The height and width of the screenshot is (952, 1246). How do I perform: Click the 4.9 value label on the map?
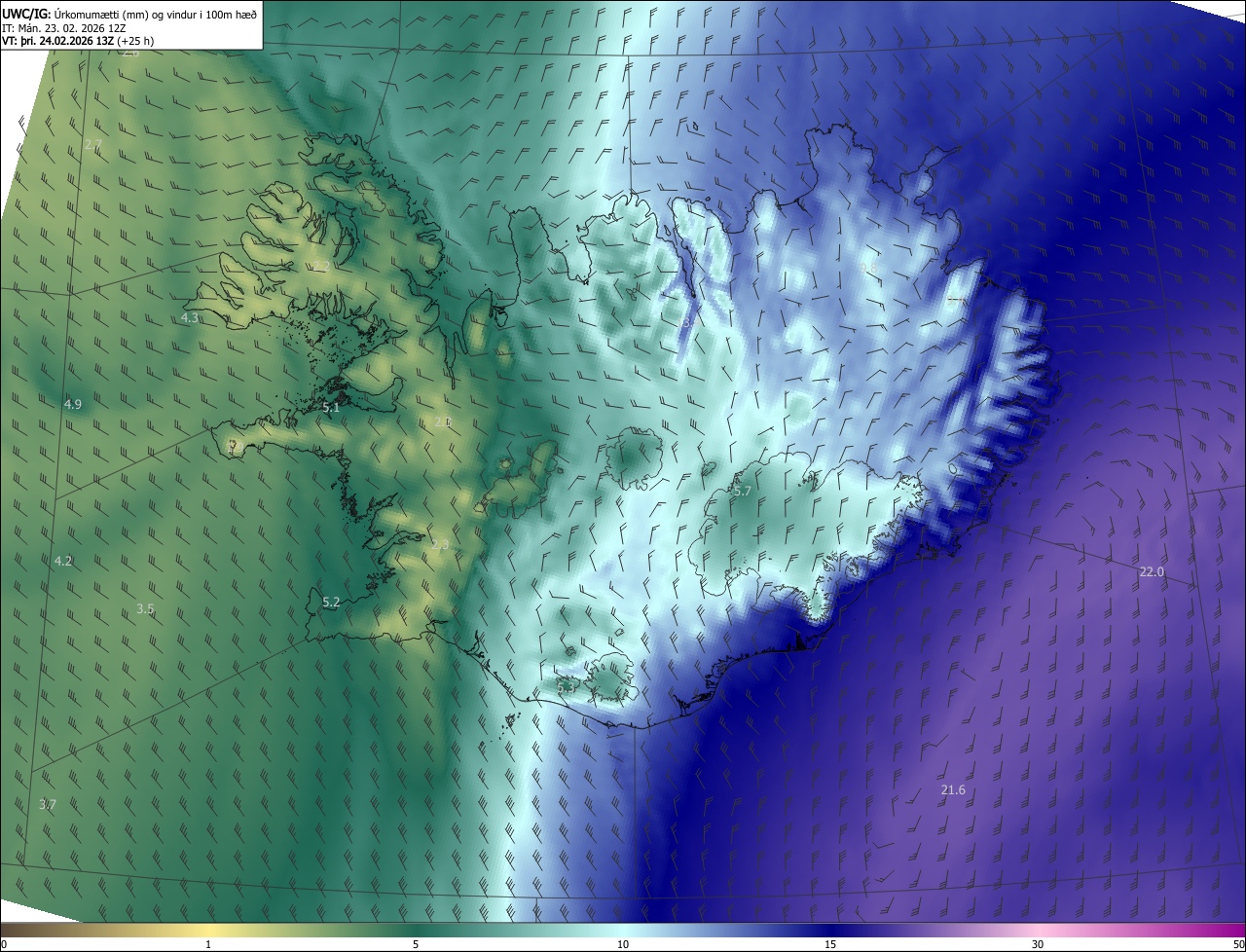tap(73, 404)
